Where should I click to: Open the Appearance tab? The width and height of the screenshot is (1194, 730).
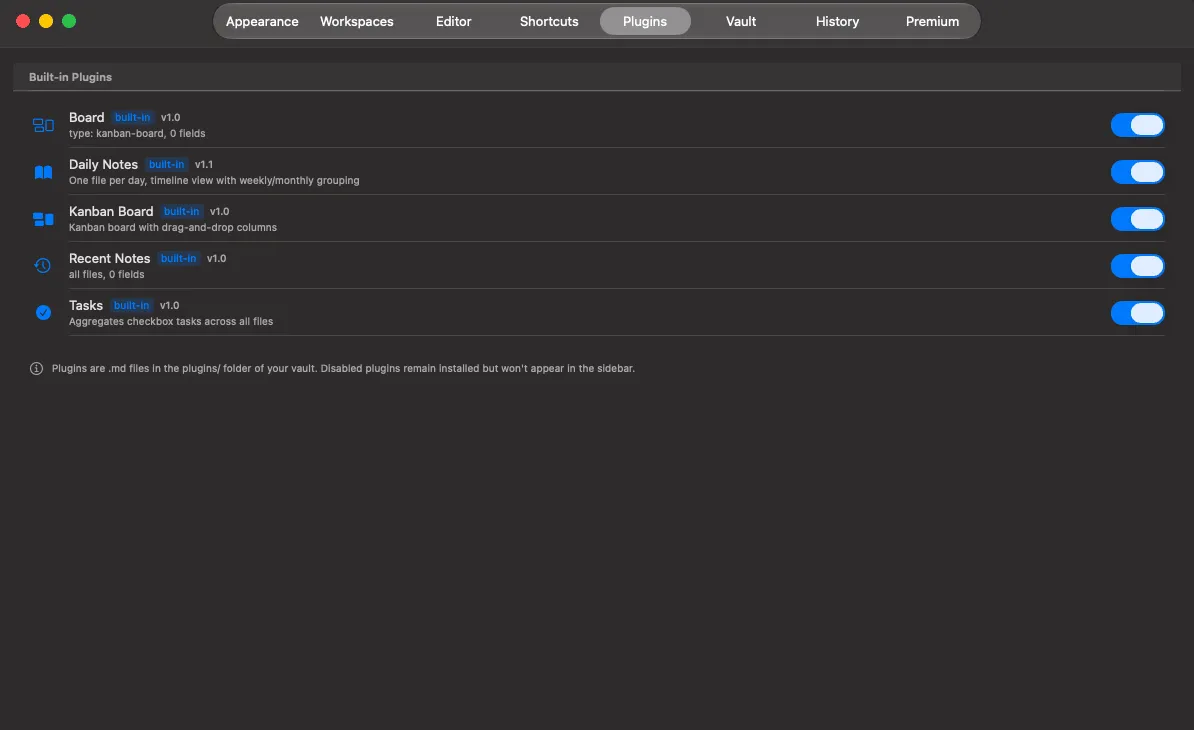[262, 21]
